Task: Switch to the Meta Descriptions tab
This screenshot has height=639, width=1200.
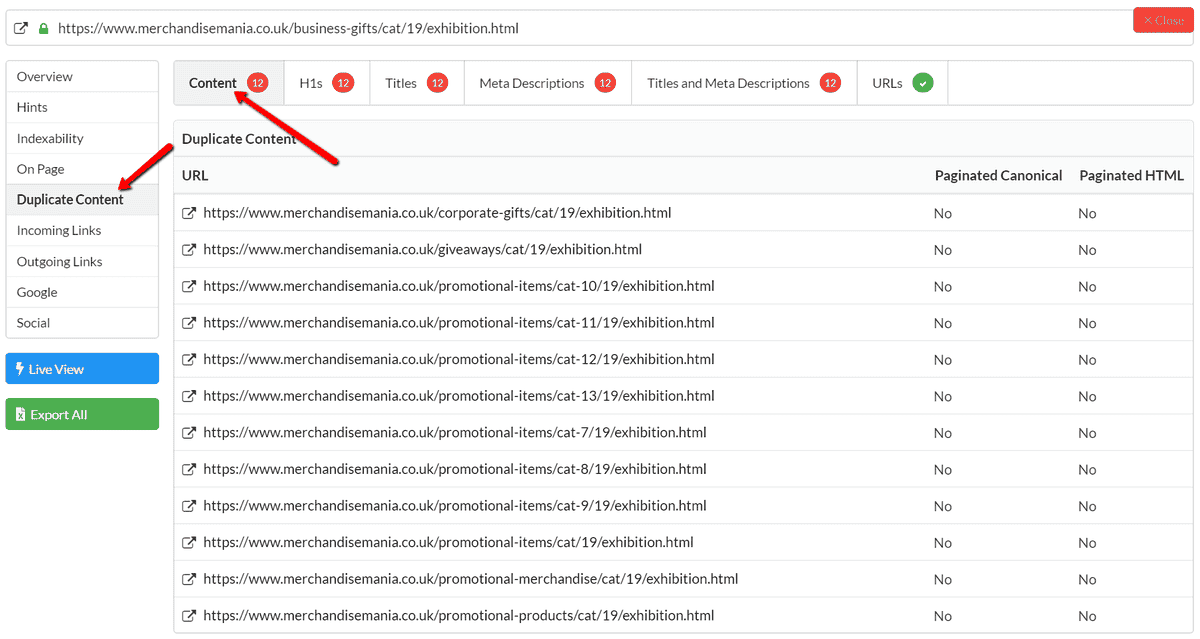Action: [548, 83]
